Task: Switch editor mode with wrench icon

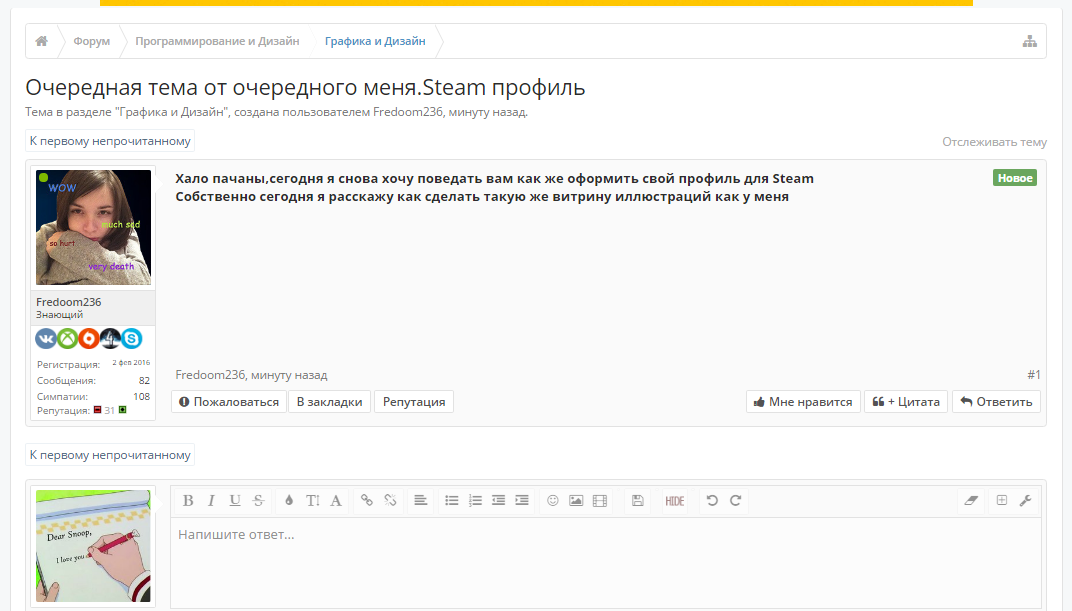Action: coord(1025,501)
